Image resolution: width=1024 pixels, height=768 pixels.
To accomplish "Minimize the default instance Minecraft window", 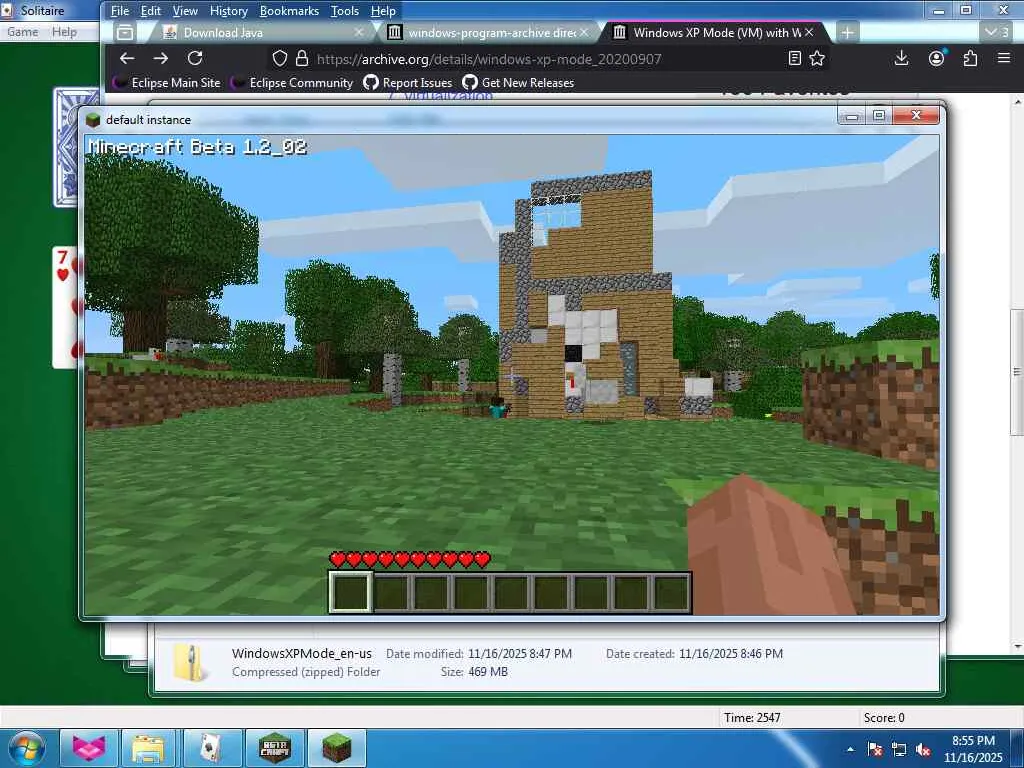I will click(x=852, y=116).
